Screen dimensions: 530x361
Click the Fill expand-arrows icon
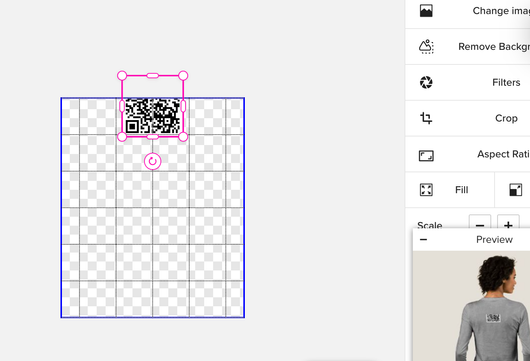point(426,190)
